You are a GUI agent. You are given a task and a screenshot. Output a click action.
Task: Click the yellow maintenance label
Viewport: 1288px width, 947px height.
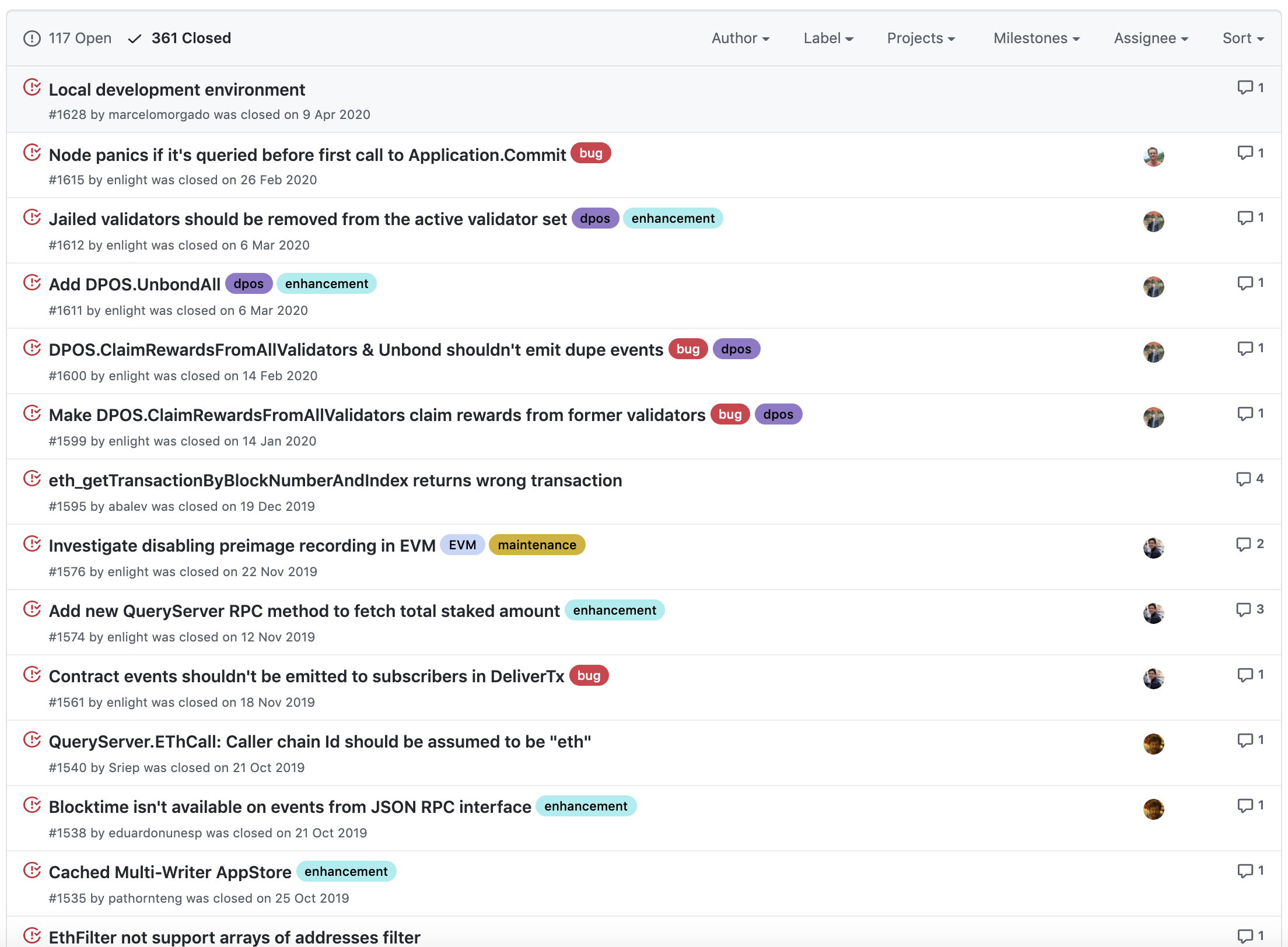537,545
